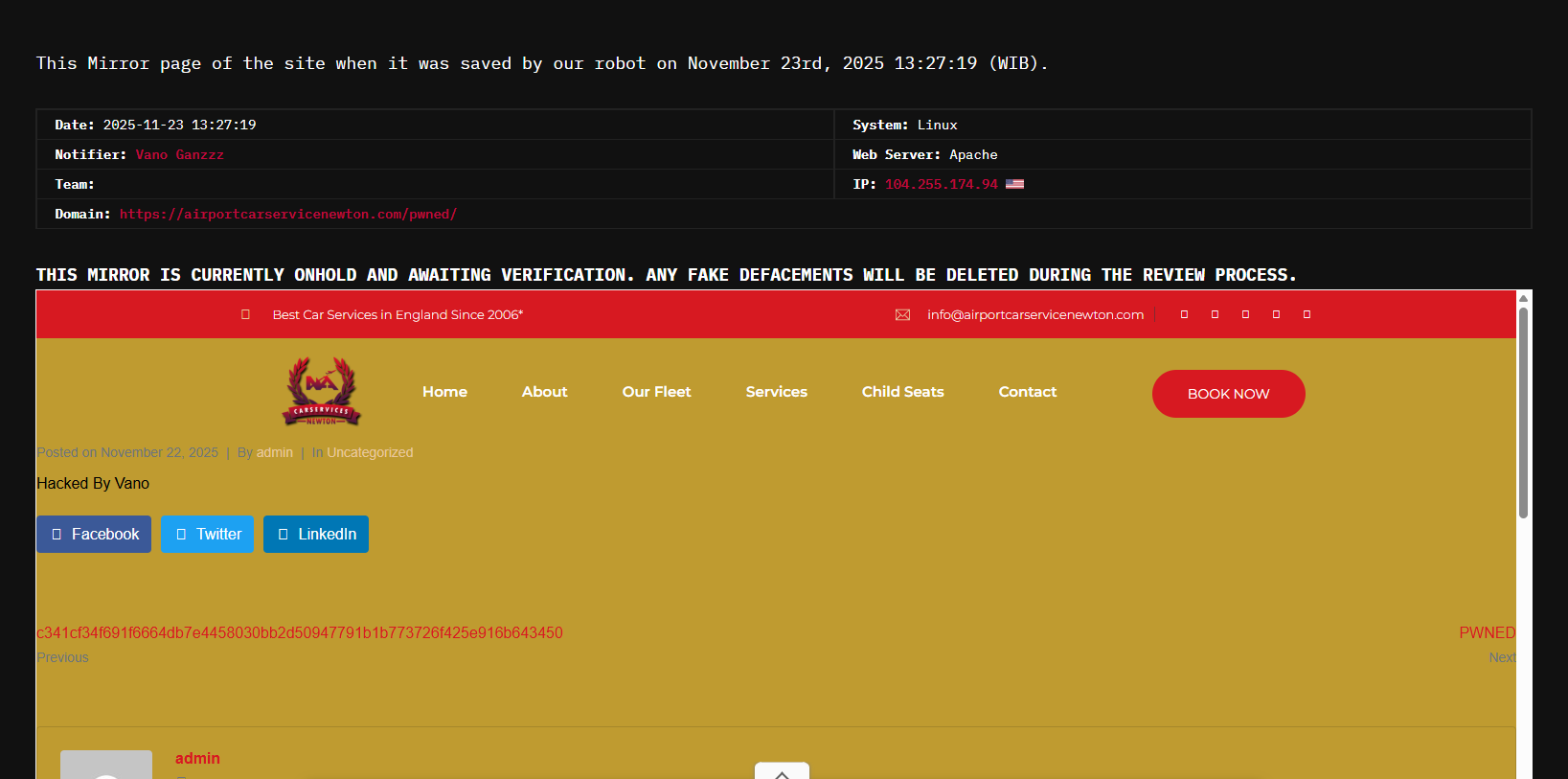This screenshot has width=1568, height=779.
Task: Select Child Seats from the nav menu
Action: point(902,392)
